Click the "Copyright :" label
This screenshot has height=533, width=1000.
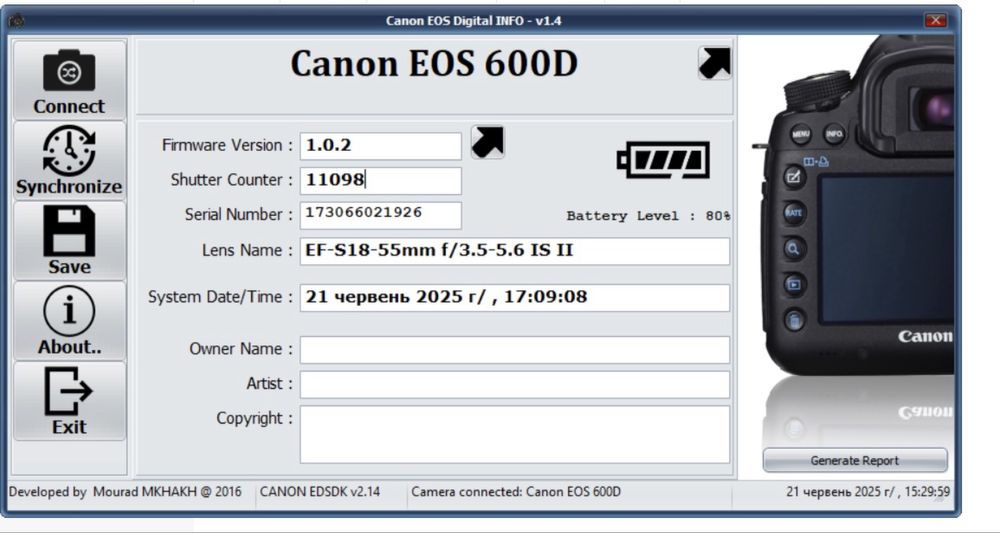(x=254, y=418)
